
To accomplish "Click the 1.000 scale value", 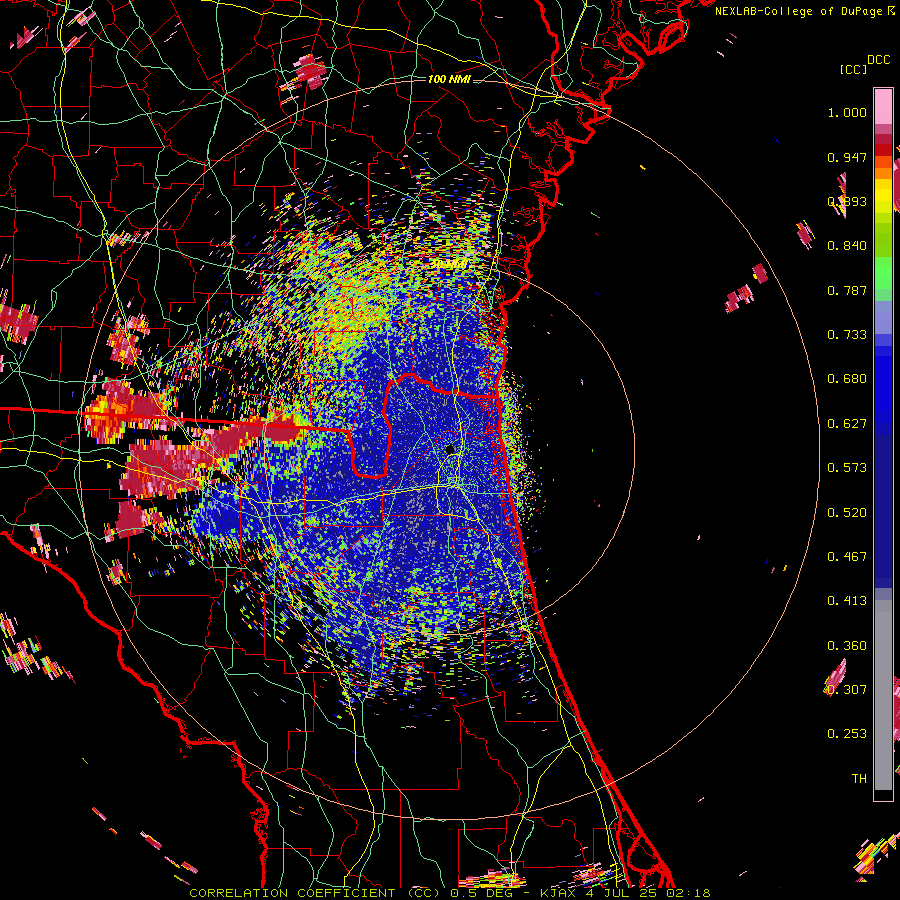I will click(847, 112).
